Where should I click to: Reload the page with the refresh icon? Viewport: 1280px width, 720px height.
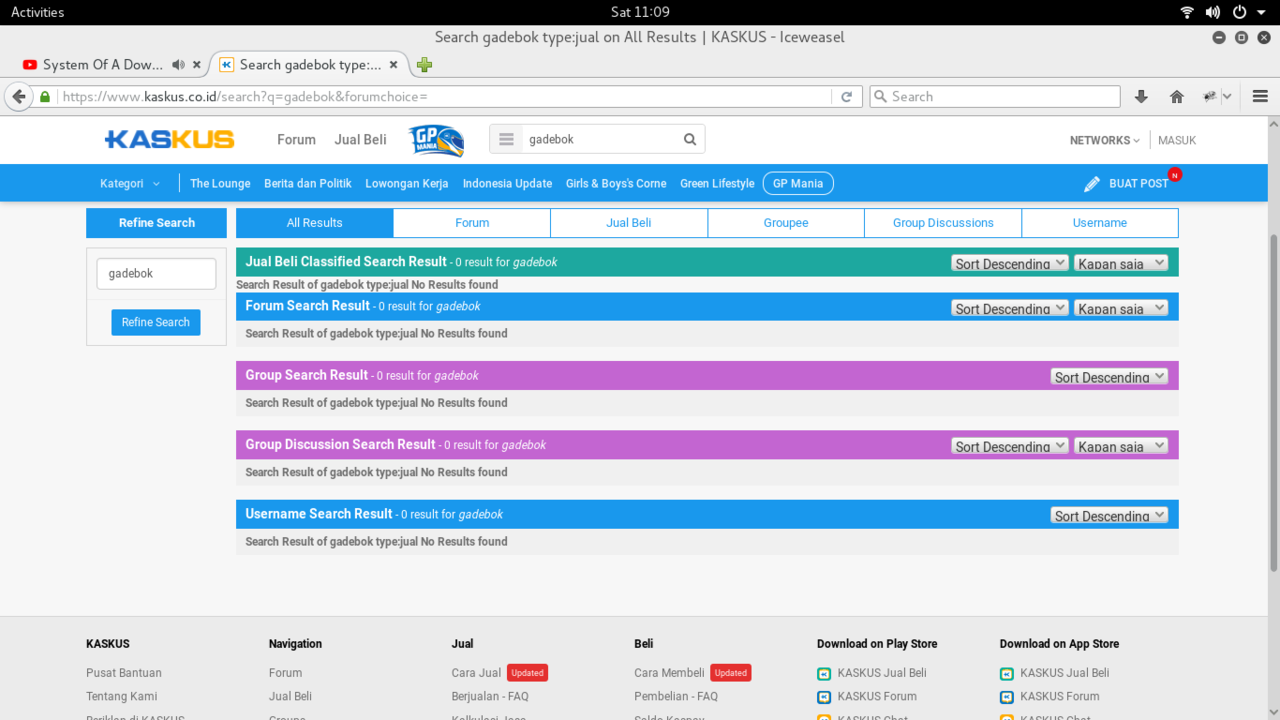point(846,97)
